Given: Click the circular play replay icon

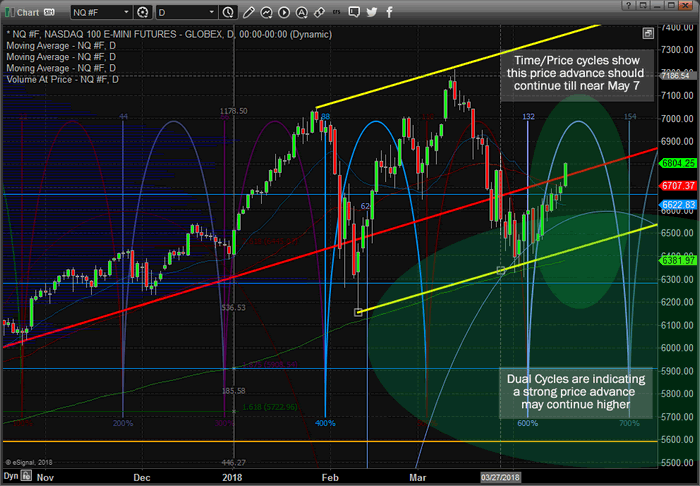Looking at the screenshot, I should 284,12.
